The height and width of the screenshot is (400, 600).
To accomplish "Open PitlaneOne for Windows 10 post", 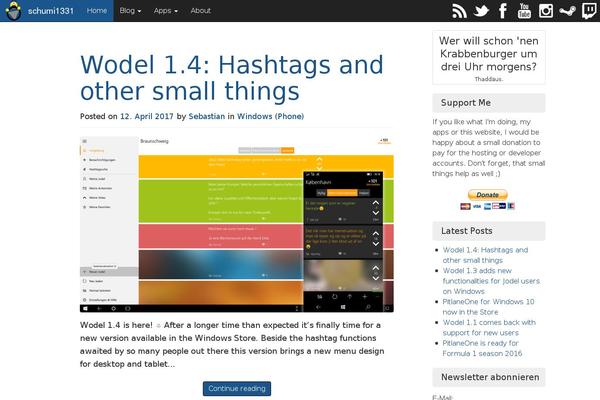I will click(488, 307).
